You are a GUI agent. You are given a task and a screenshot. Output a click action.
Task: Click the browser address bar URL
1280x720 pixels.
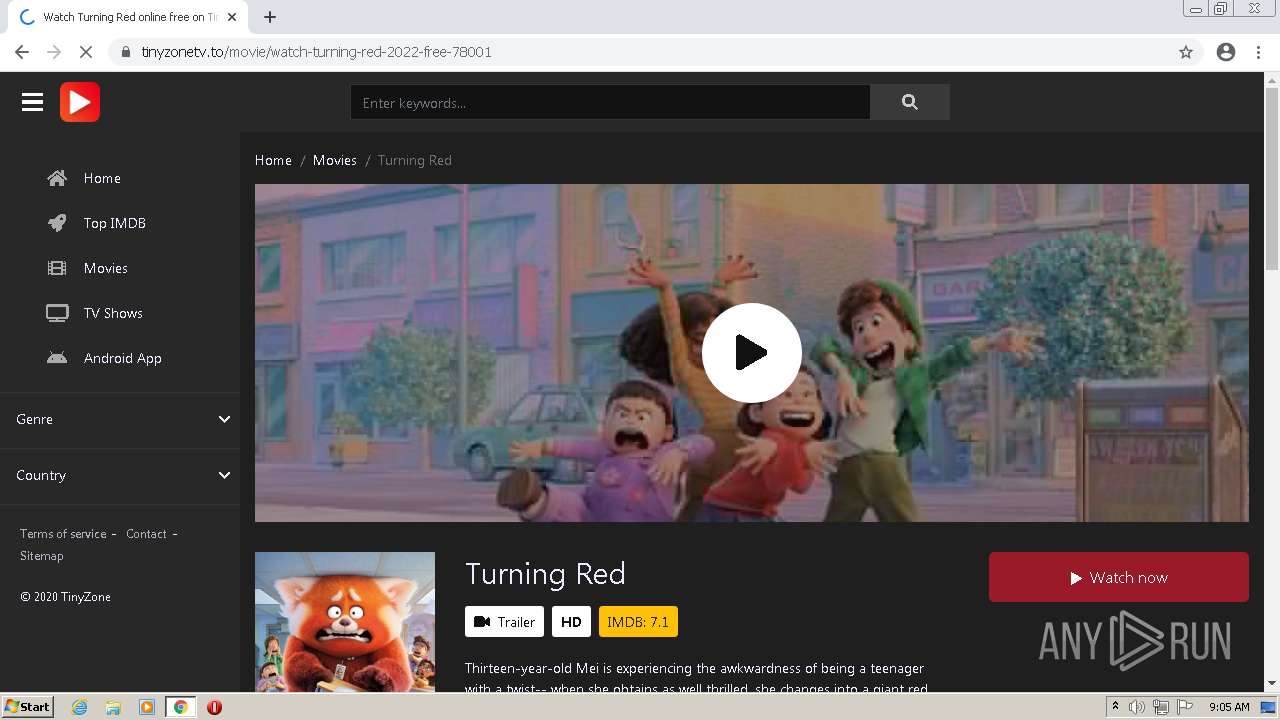tap(316, 52)
